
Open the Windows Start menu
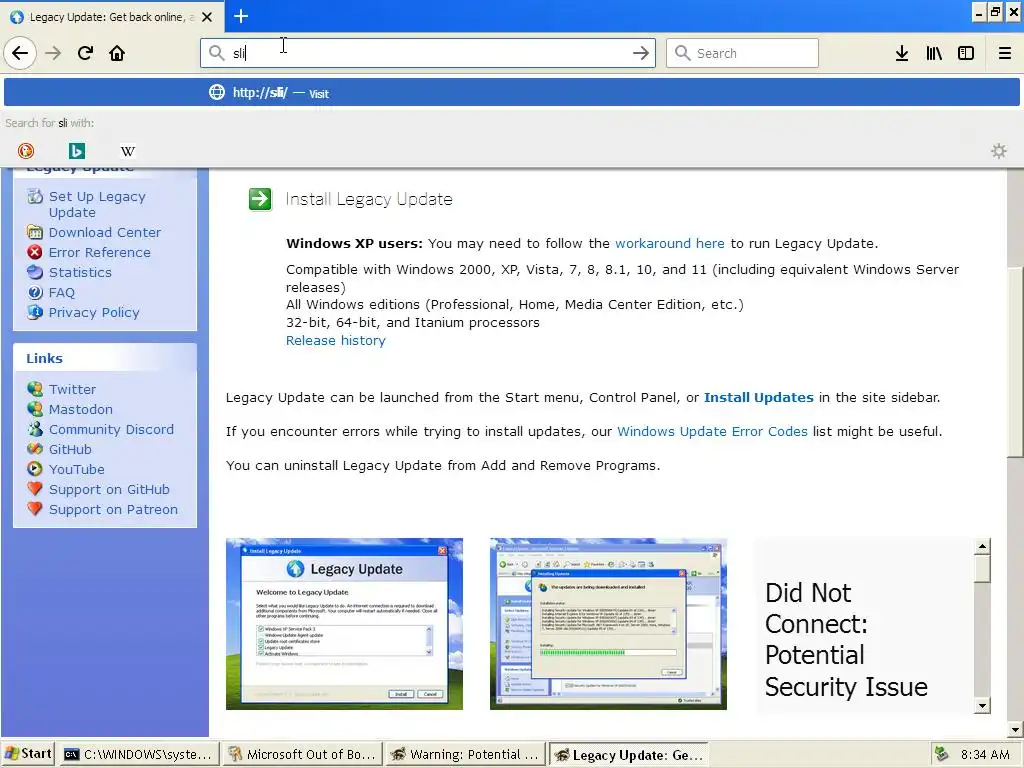pyautogui.click(x=27, y=754)
